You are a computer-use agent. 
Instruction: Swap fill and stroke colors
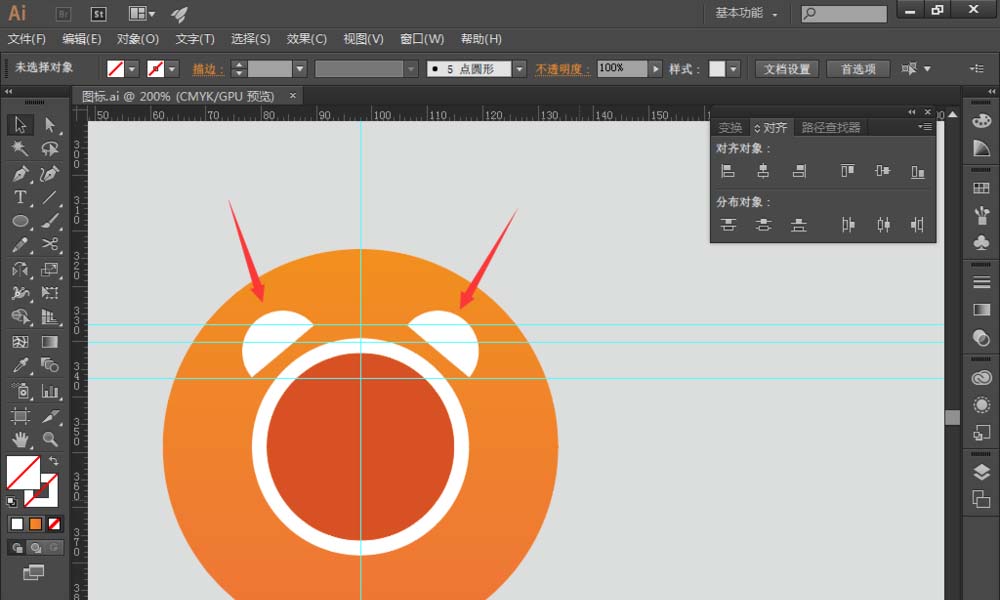click(54, 461)
